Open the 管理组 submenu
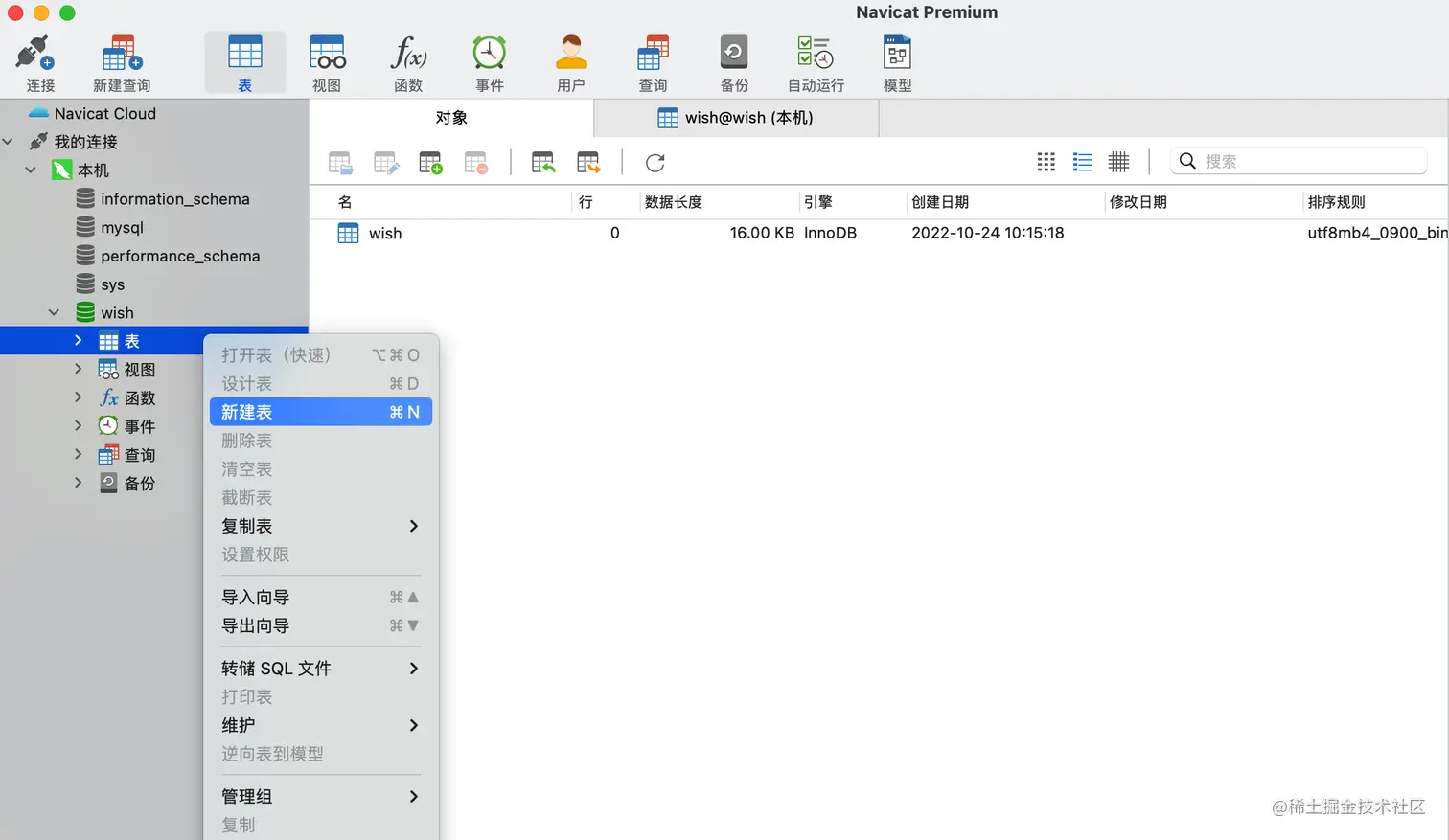This screenshot has width=1449, height=840. [321, 797]
